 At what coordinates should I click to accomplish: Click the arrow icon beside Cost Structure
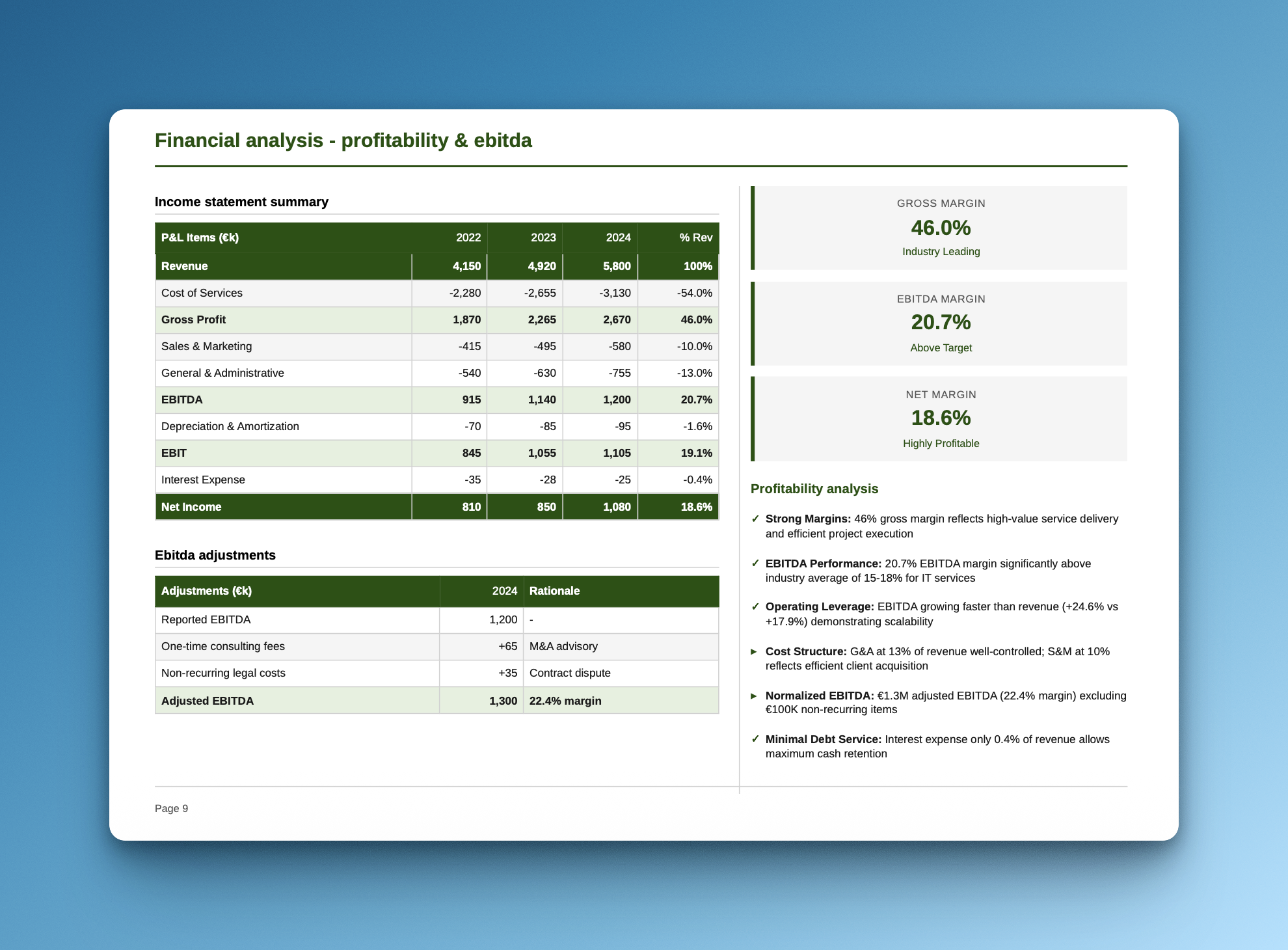tap(755, 651)
